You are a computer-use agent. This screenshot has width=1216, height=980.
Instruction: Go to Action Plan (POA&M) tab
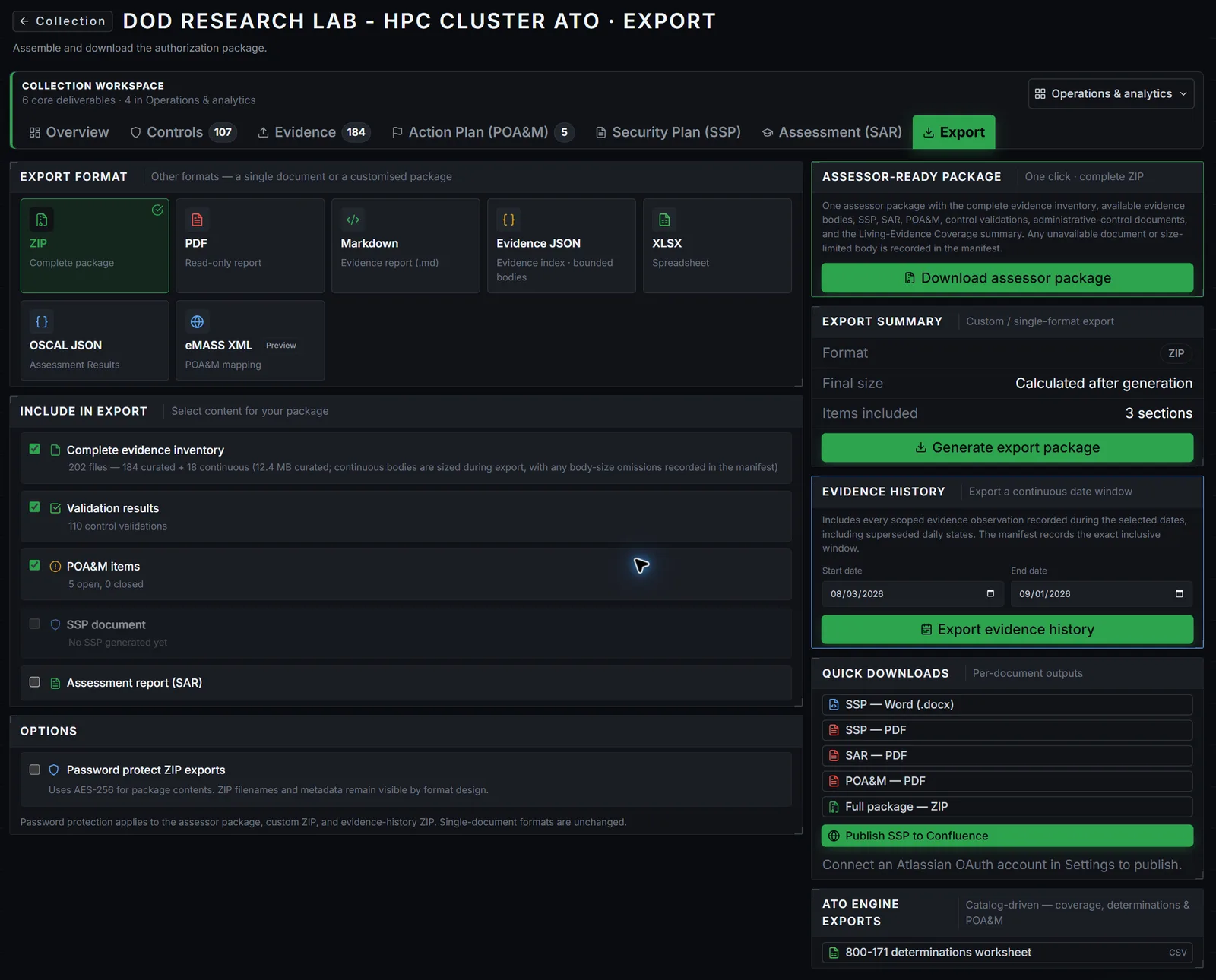pos(483,132)
